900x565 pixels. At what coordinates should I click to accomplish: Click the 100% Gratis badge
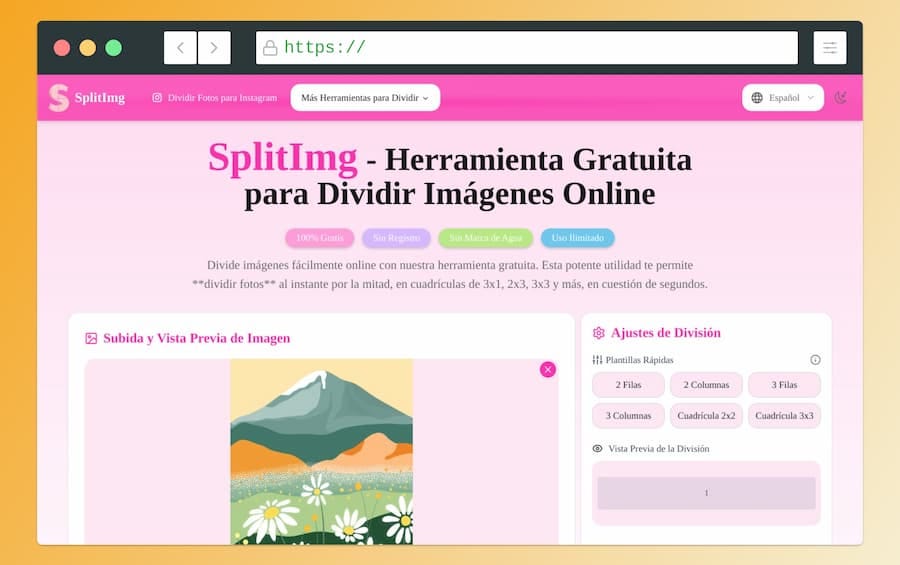point(320,238)
